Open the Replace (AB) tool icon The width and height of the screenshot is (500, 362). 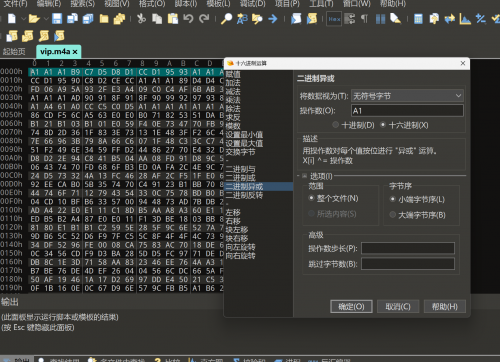242,19
